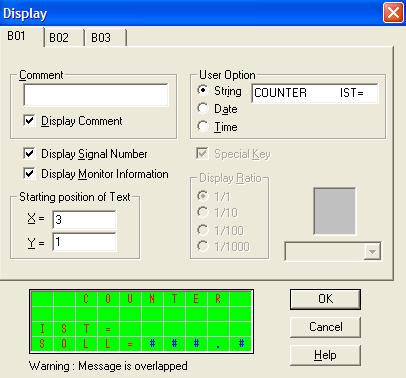Open the B03 tab
This screenshot has width=406, height=378.
(101, 38)
